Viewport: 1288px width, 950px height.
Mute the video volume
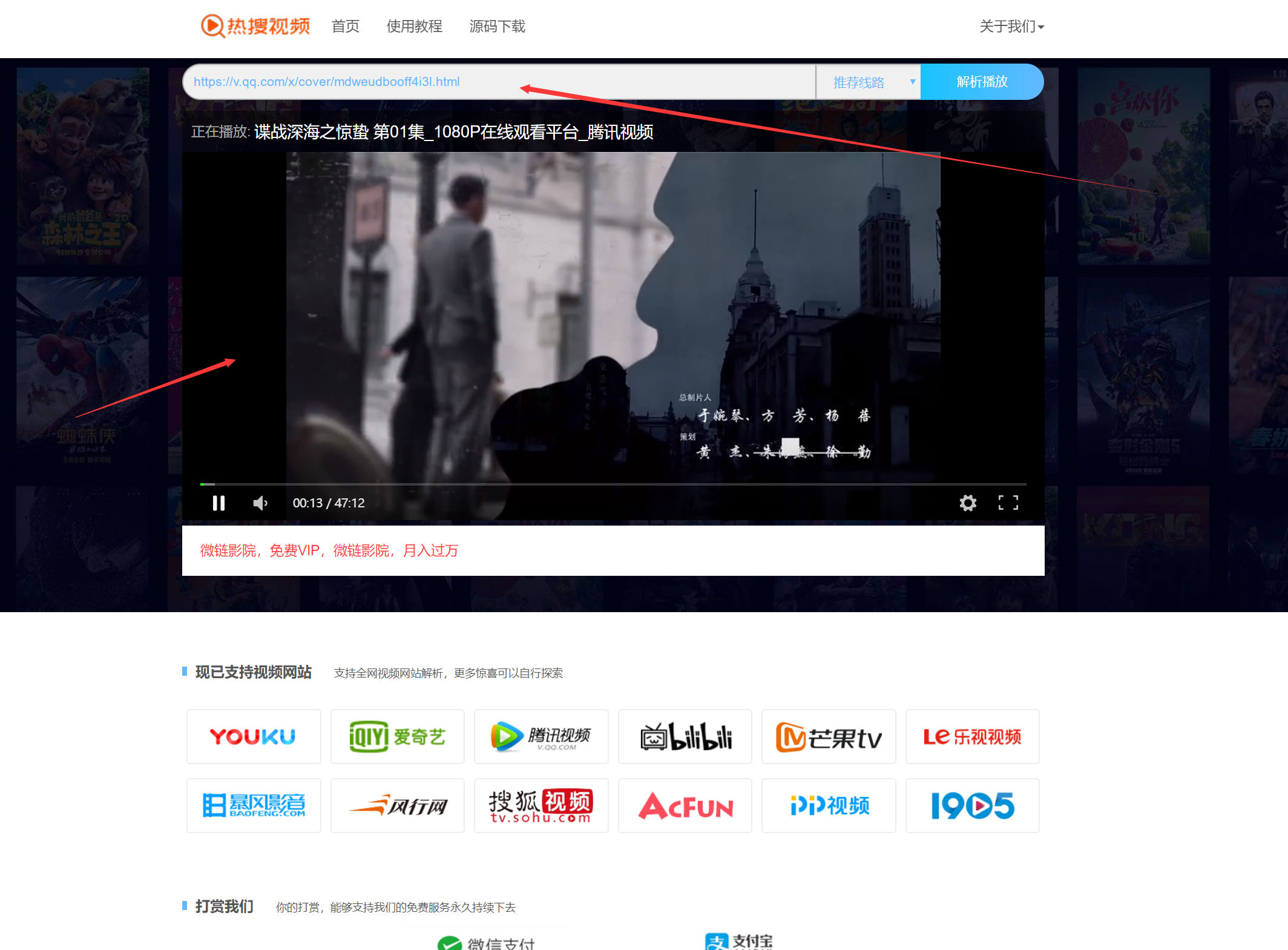point(260,503)
